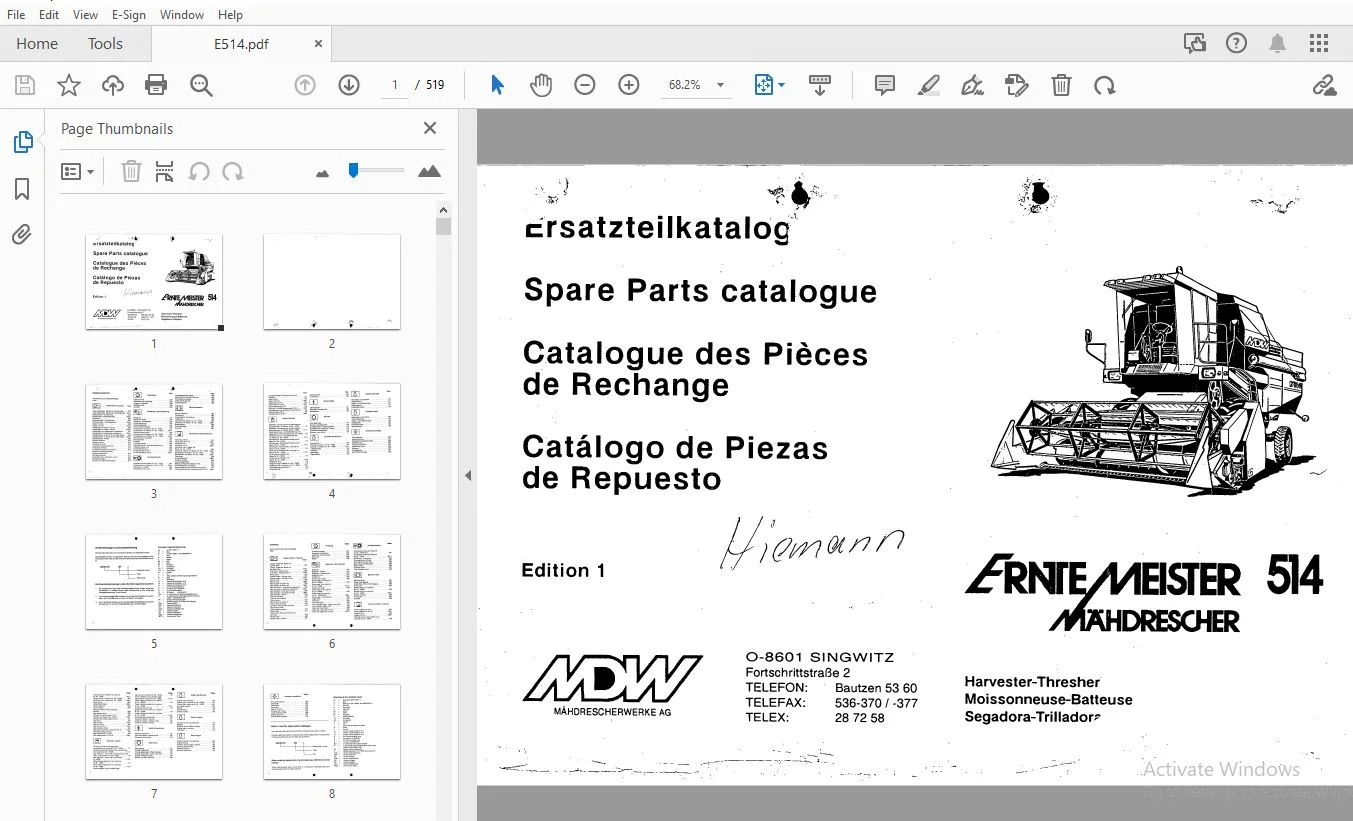Rotate thumbnail pages clockwise
Viewport: 1353px width, 821px height.
coord(233,172)
